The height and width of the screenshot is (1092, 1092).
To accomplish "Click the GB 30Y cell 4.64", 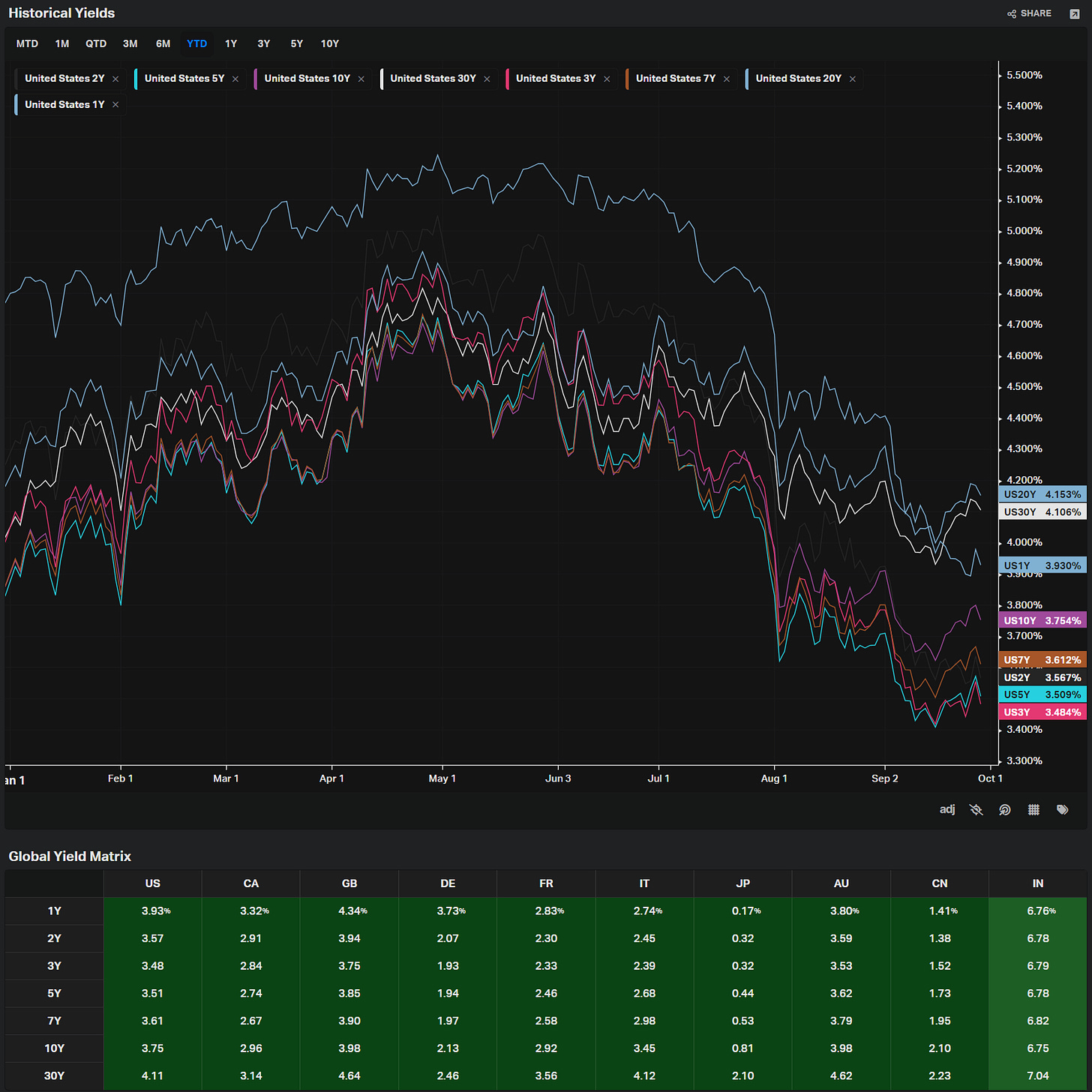I will 349,1075.
